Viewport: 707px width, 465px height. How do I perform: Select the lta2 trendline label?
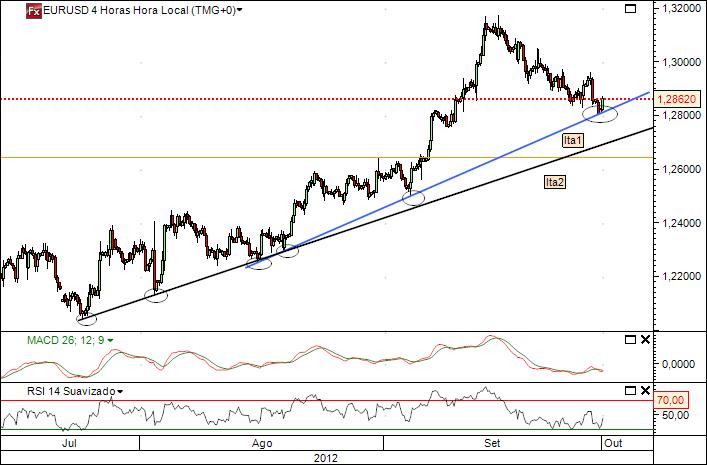pos(555,182)
